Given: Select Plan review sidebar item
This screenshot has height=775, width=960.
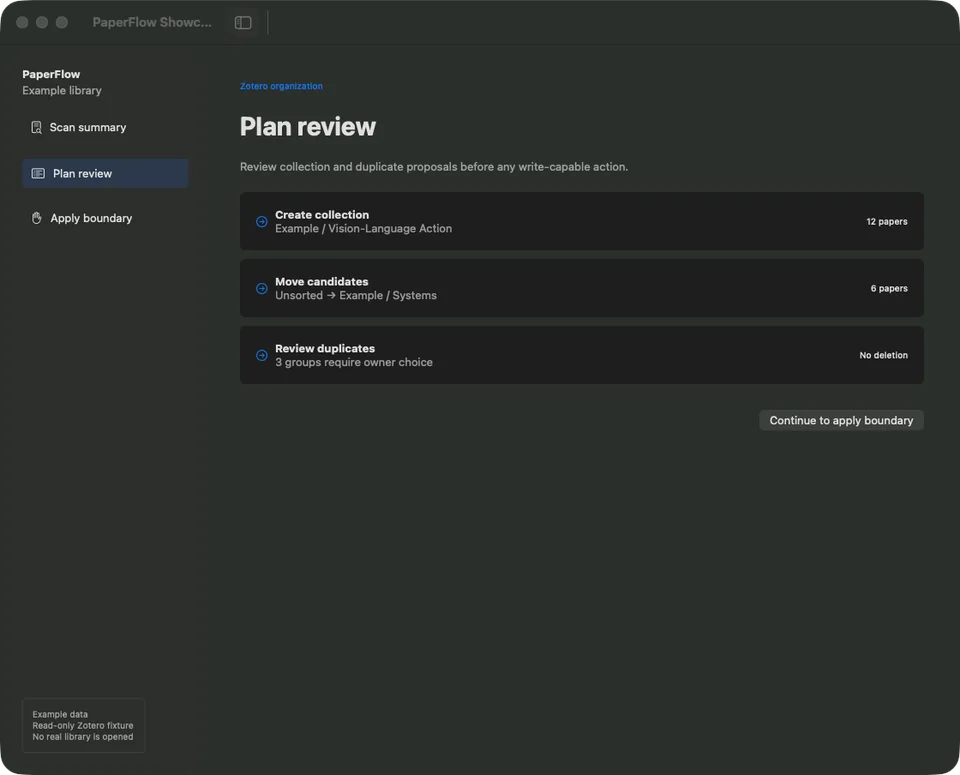Looking at the screenshot, I should pyautogui.click(x=105, y=173).
